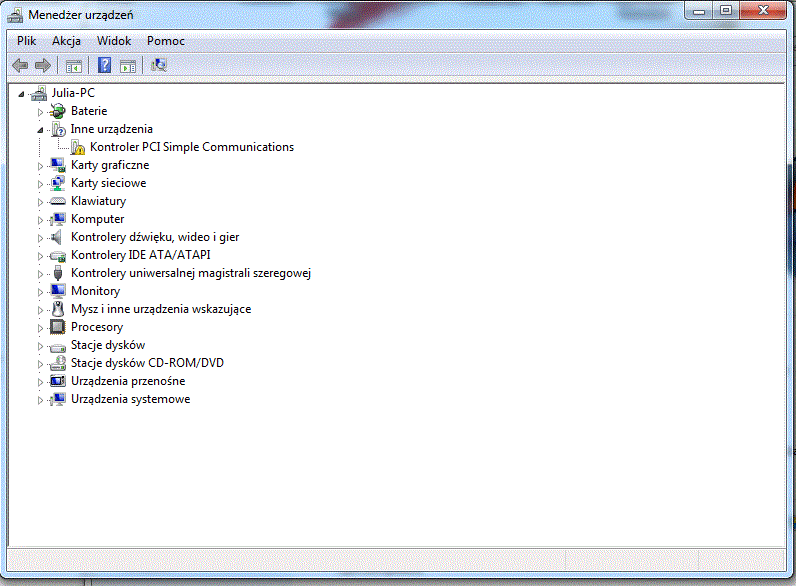Image resolution: width=796 pixels, height=586 pixels.
Task: Select the Procesory label
Action: tap(97, 327)
